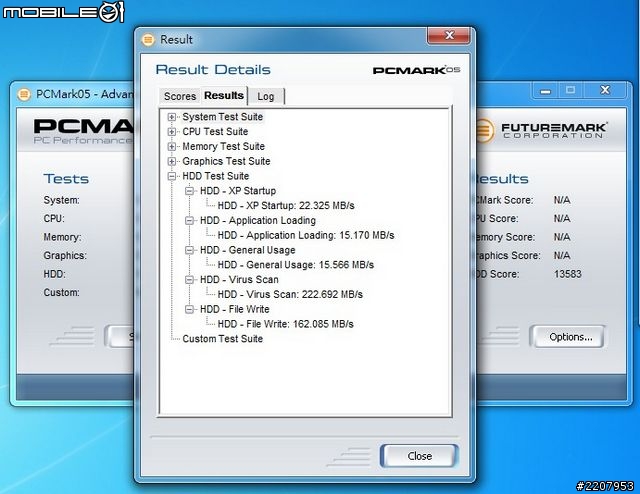
Task: Collapse the HDD - File Write node
Action: click(189, 309)
